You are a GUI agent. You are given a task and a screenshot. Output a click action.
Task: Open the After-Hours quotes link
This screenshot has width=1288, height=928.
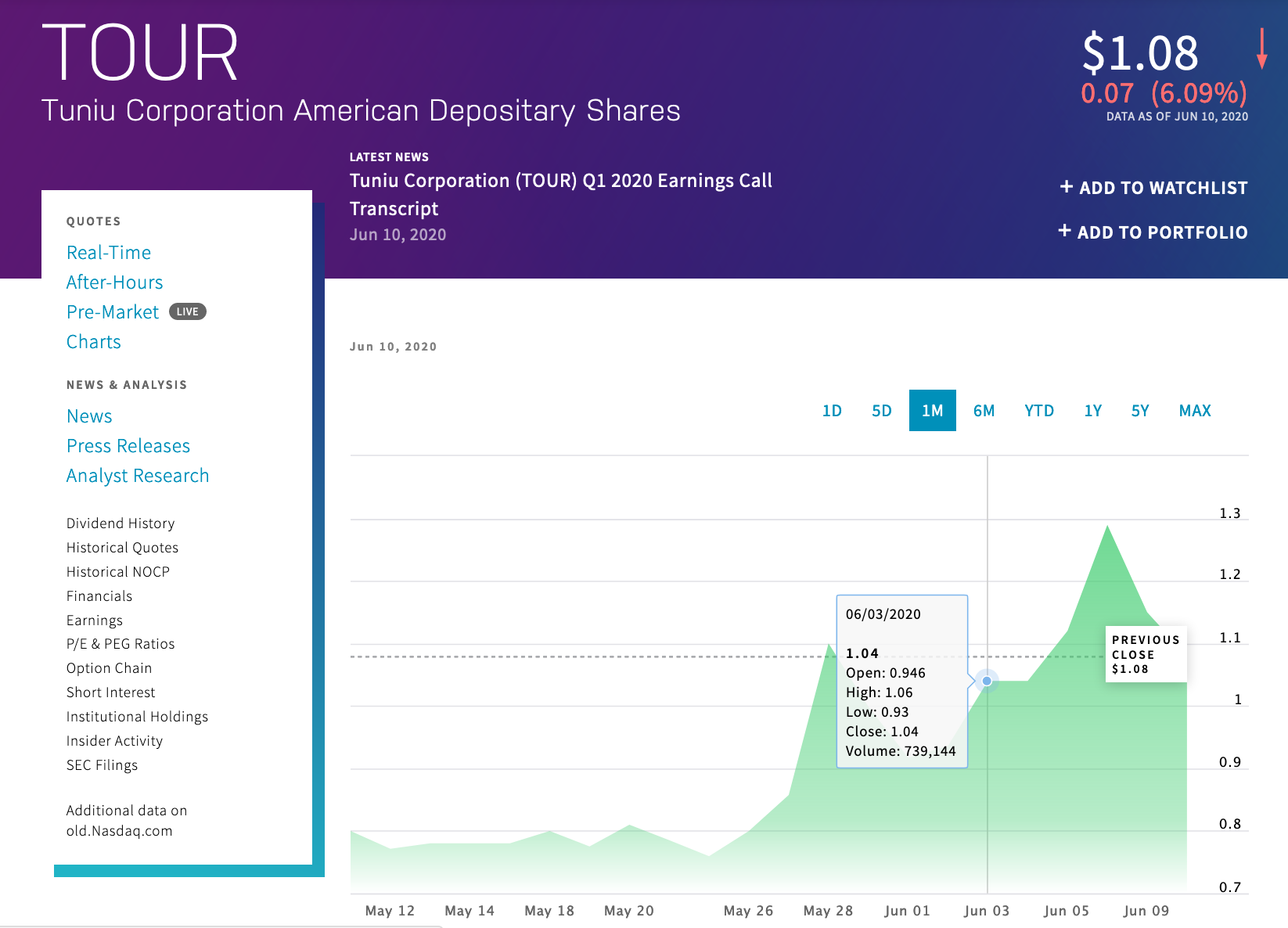[x=115, y=282]
